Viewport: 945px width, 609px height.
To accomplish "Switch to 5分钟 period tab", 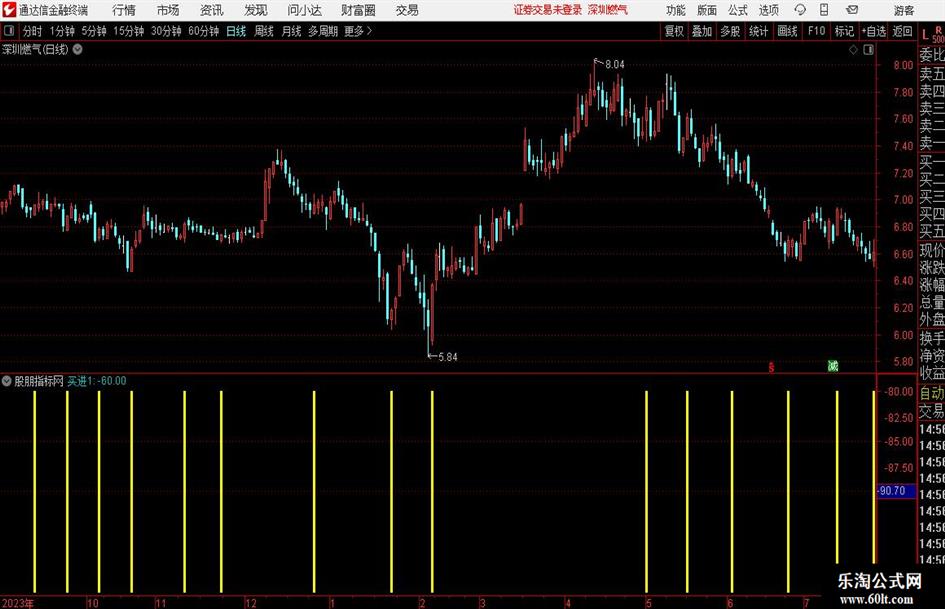I will (94, 31).
